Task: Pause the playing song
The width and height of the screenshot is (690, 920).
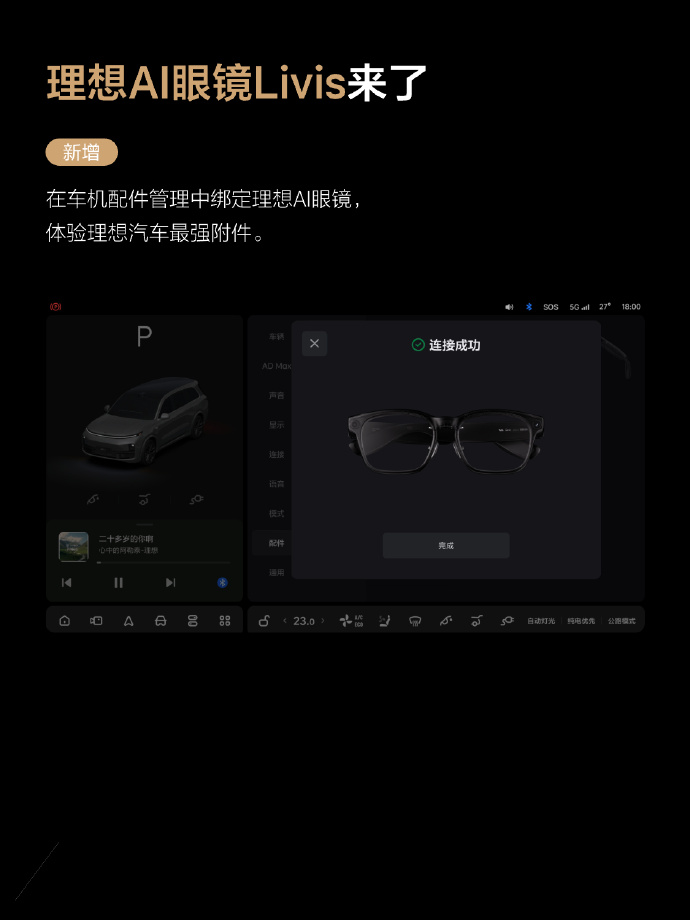Action: pos(119,583)
